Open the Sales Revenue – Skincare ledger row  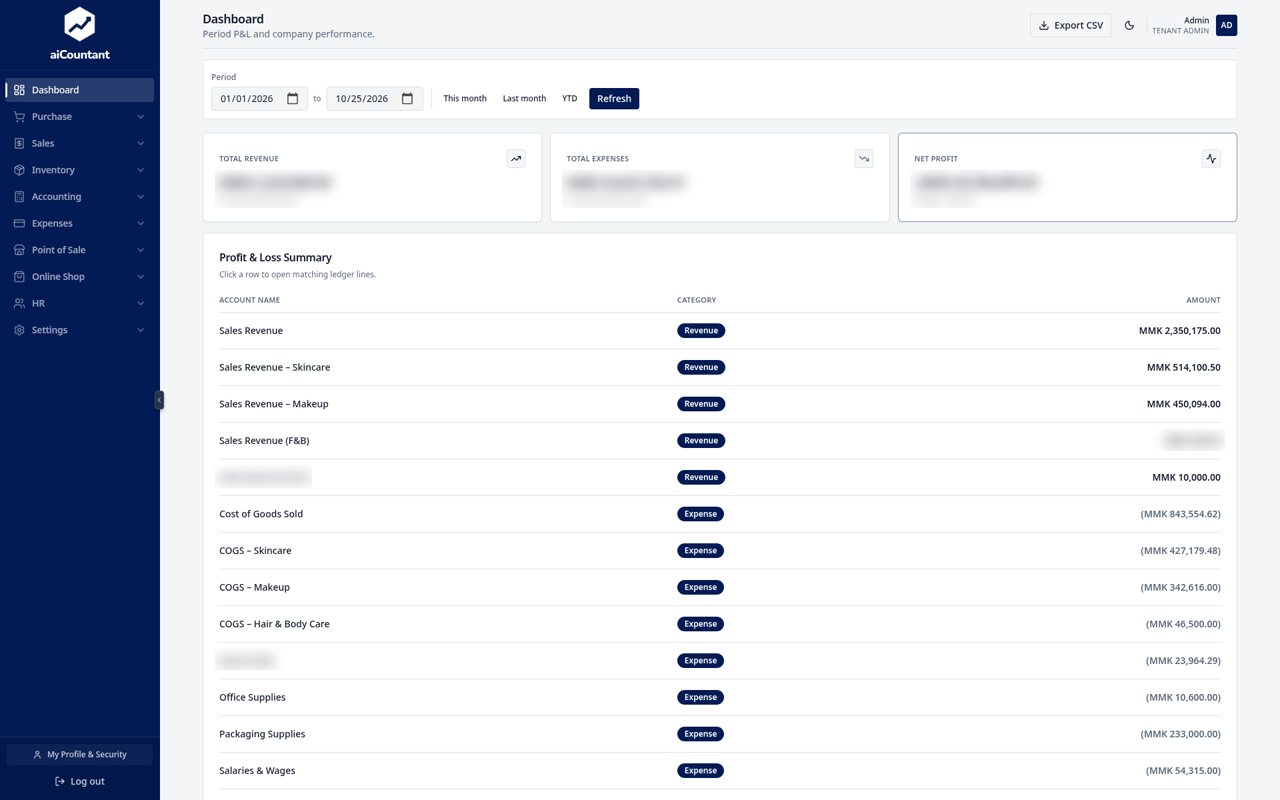720,367
